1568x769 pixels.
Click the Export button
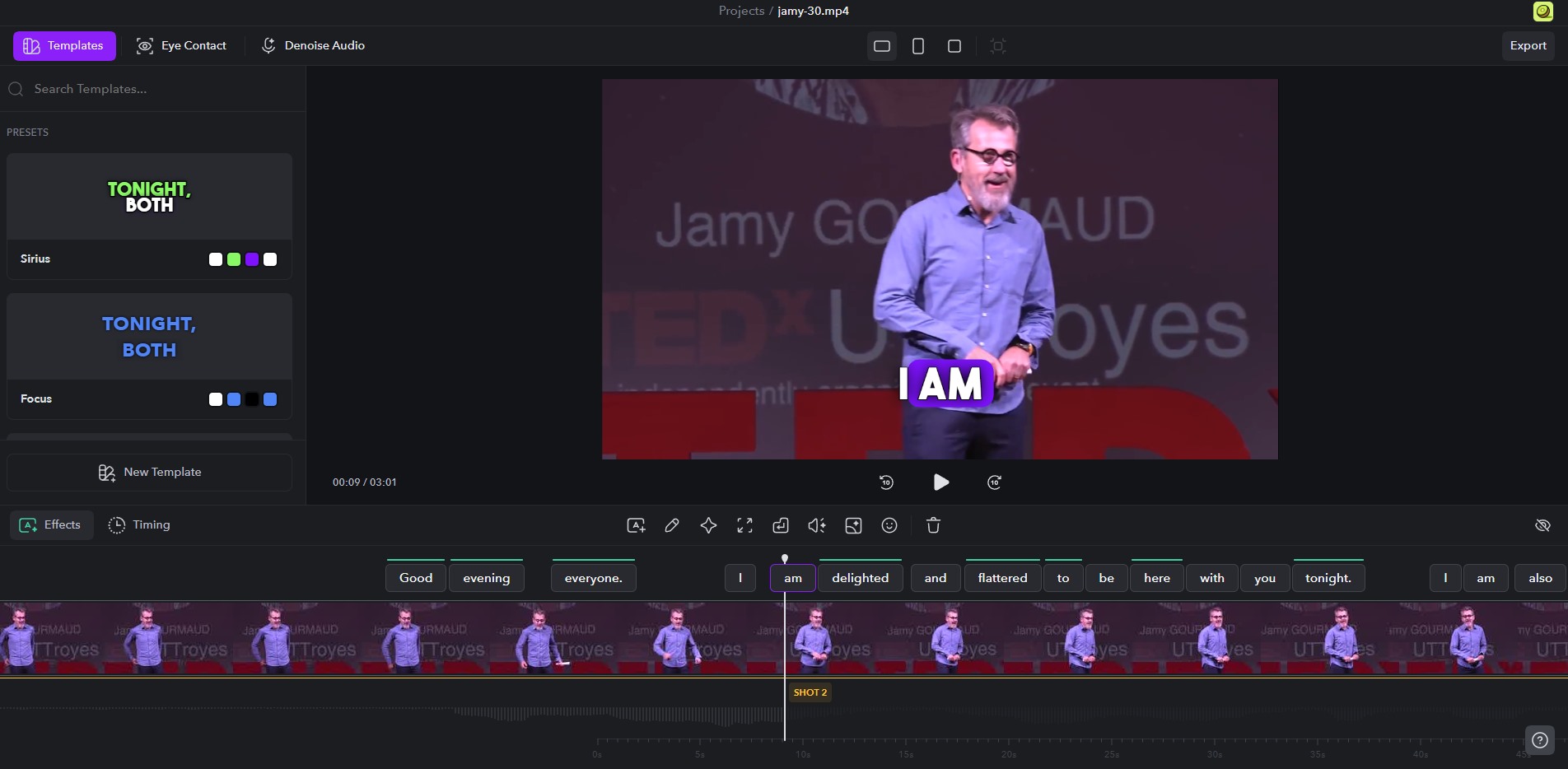click(1528, 46)
